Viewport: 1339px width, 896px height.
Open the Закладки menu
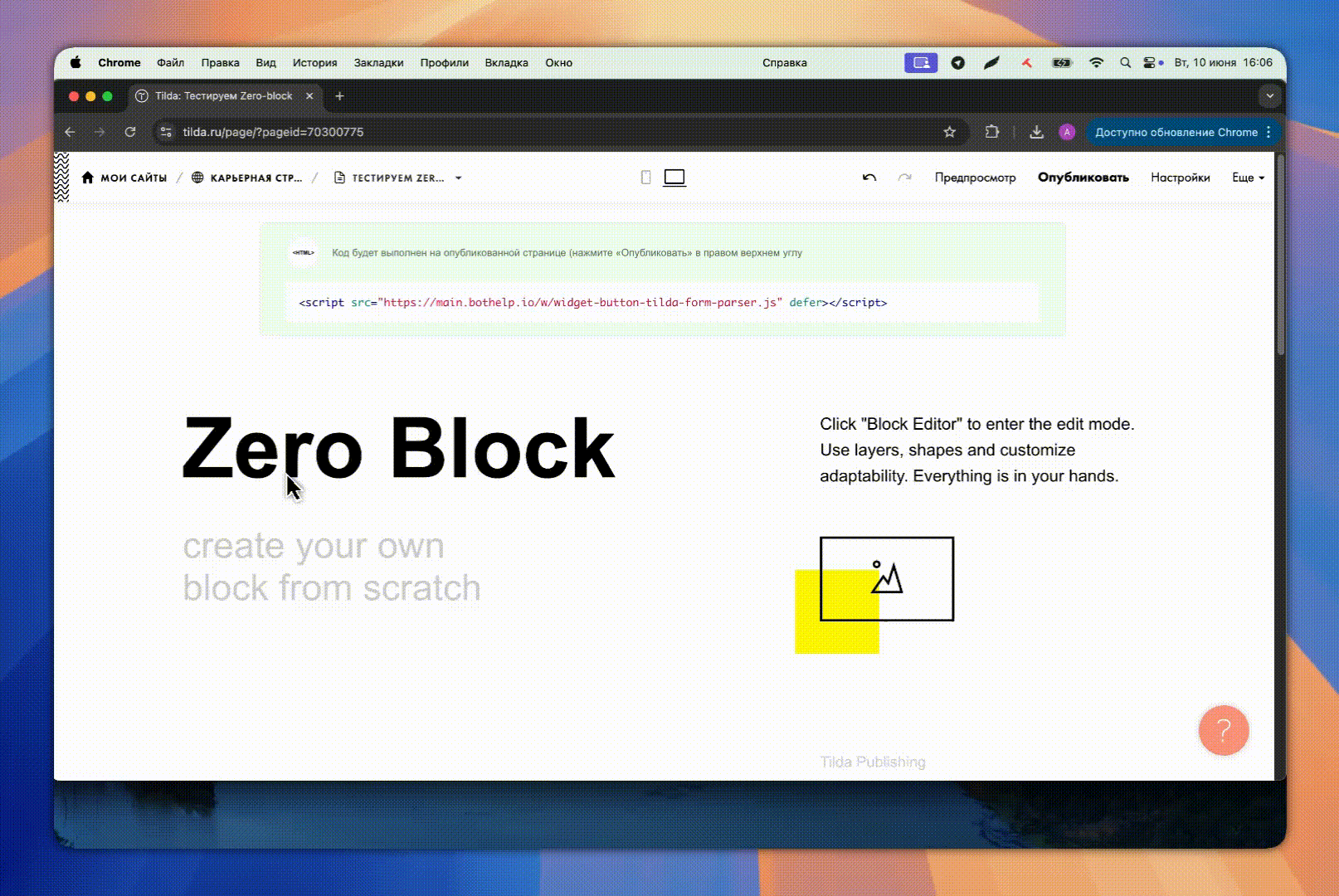click(x=378, y=62)
